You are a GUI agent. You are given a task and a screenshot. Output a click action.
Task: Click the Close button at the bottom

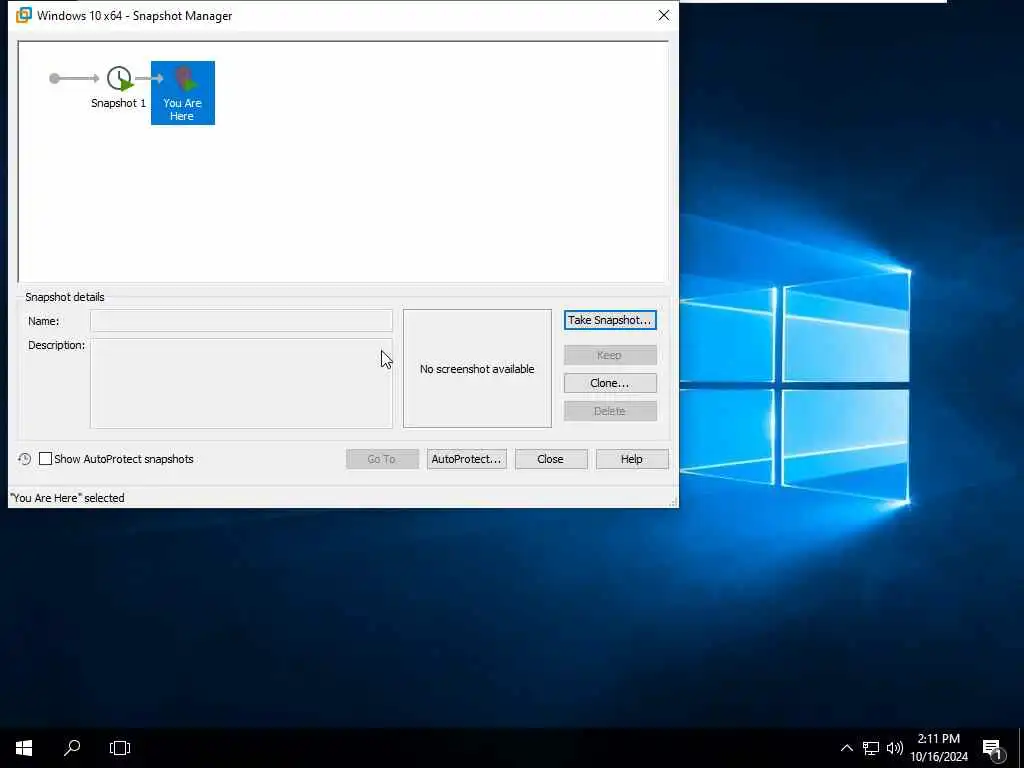click(551, 459)
